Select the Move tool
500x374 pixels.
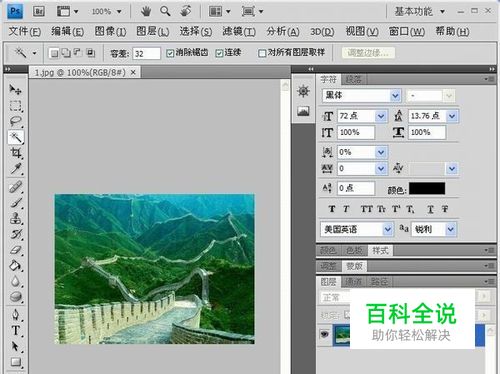pyautogui.click(x=15, y=89)
